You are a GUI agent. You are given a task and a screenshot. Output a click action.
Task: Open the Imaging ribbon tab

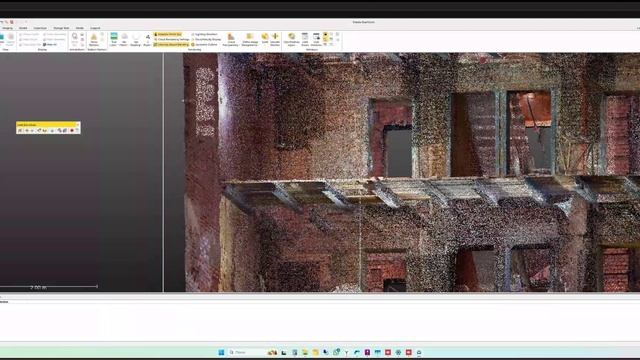click(x=7, y=28)
